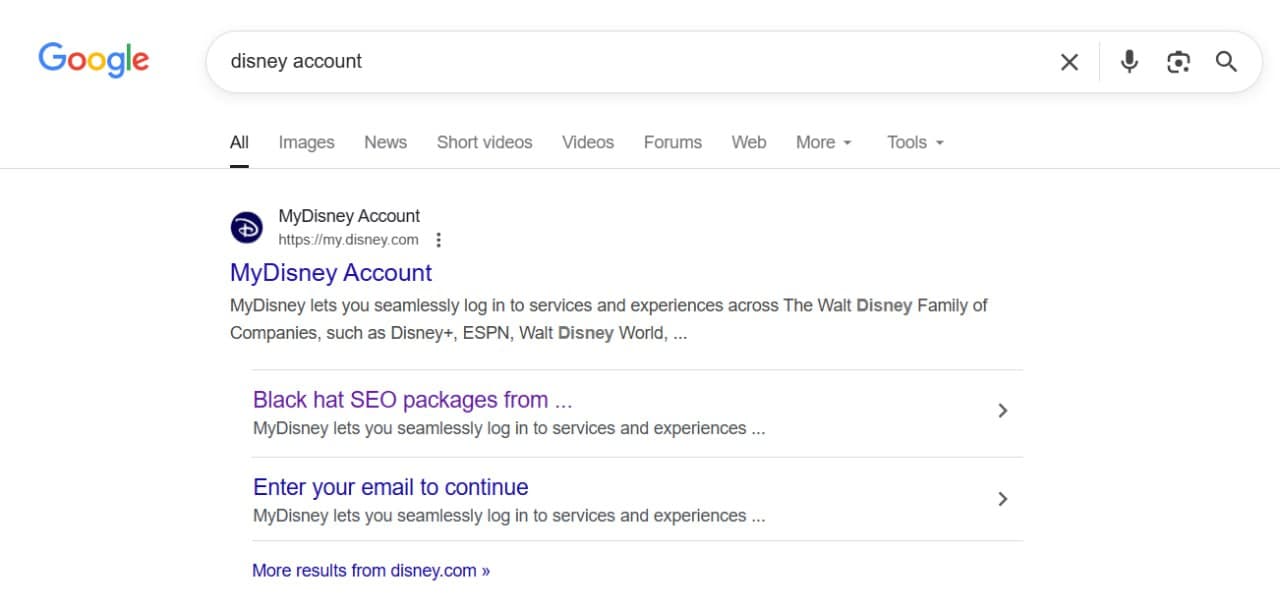Open the 'Black hat SEO packages from ...' sitelink
The width and height of the screenshot is (1280, 606).
[x=412, y=400]
